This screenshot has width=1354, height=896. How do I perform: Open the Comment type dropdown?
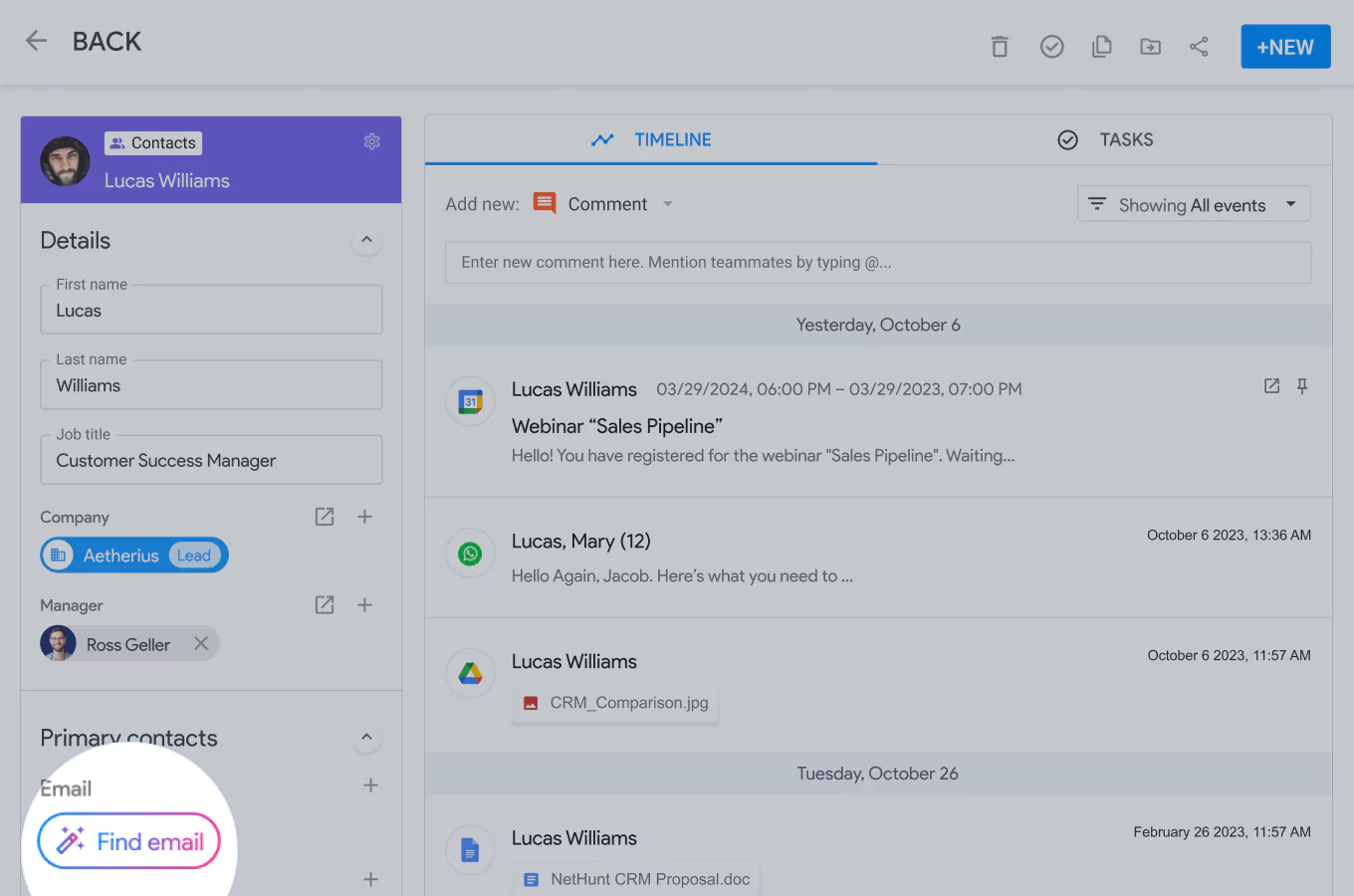[x=667, y=203]
